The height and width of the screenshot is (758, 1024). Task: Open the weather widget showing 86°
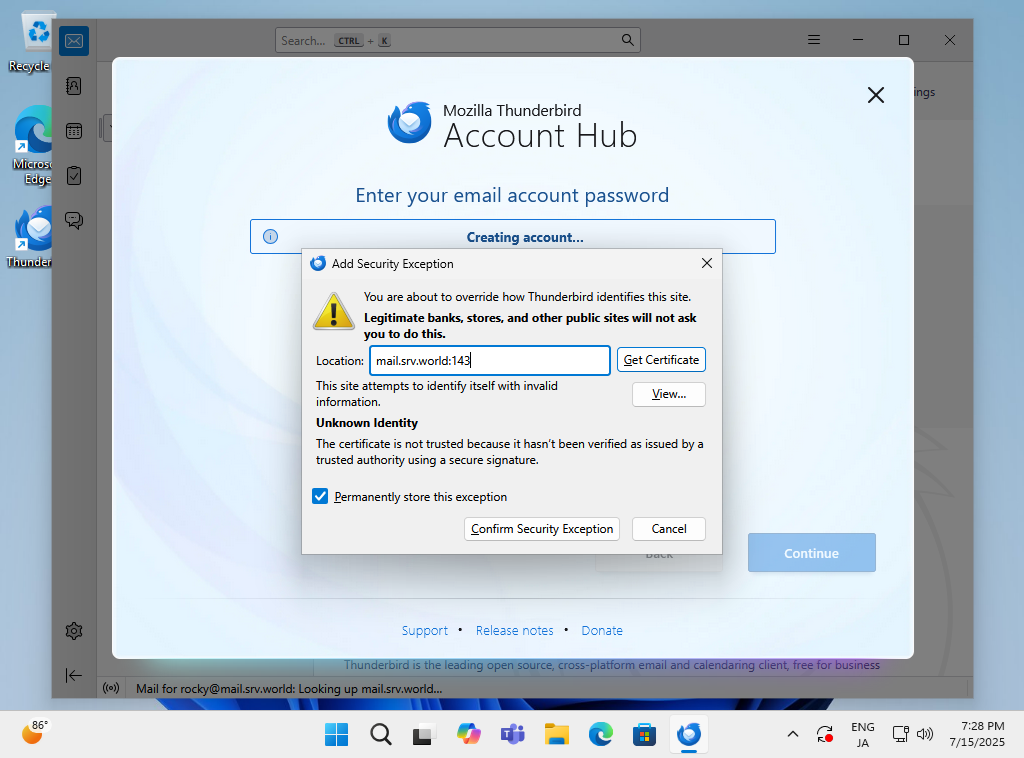tap(34, 733)
